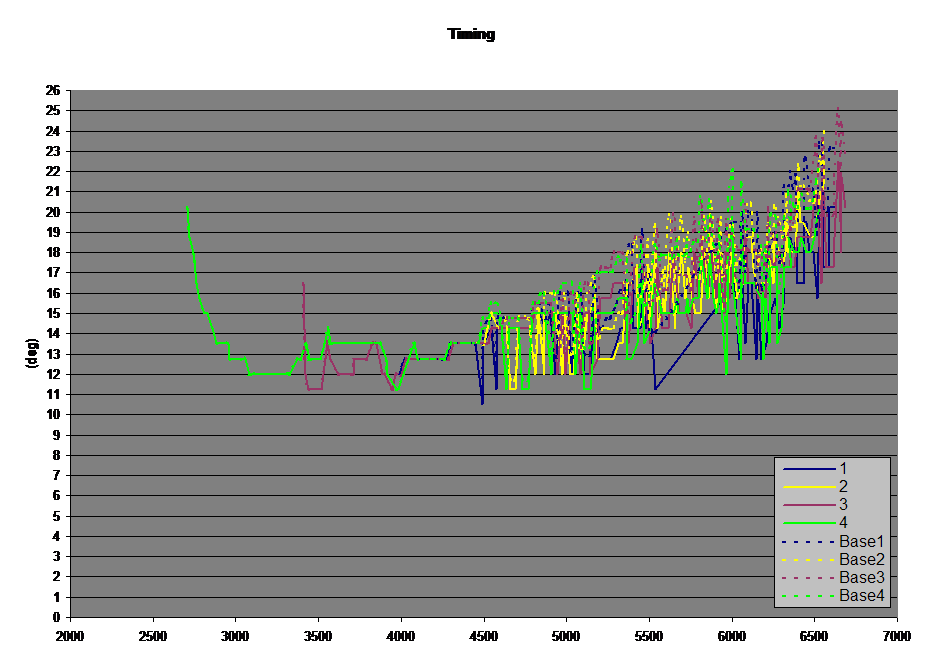The height and width of the screenshot is (667, 942).
Task: Click the dashed green legend line for Base4
Action: (x=809, y=596)
